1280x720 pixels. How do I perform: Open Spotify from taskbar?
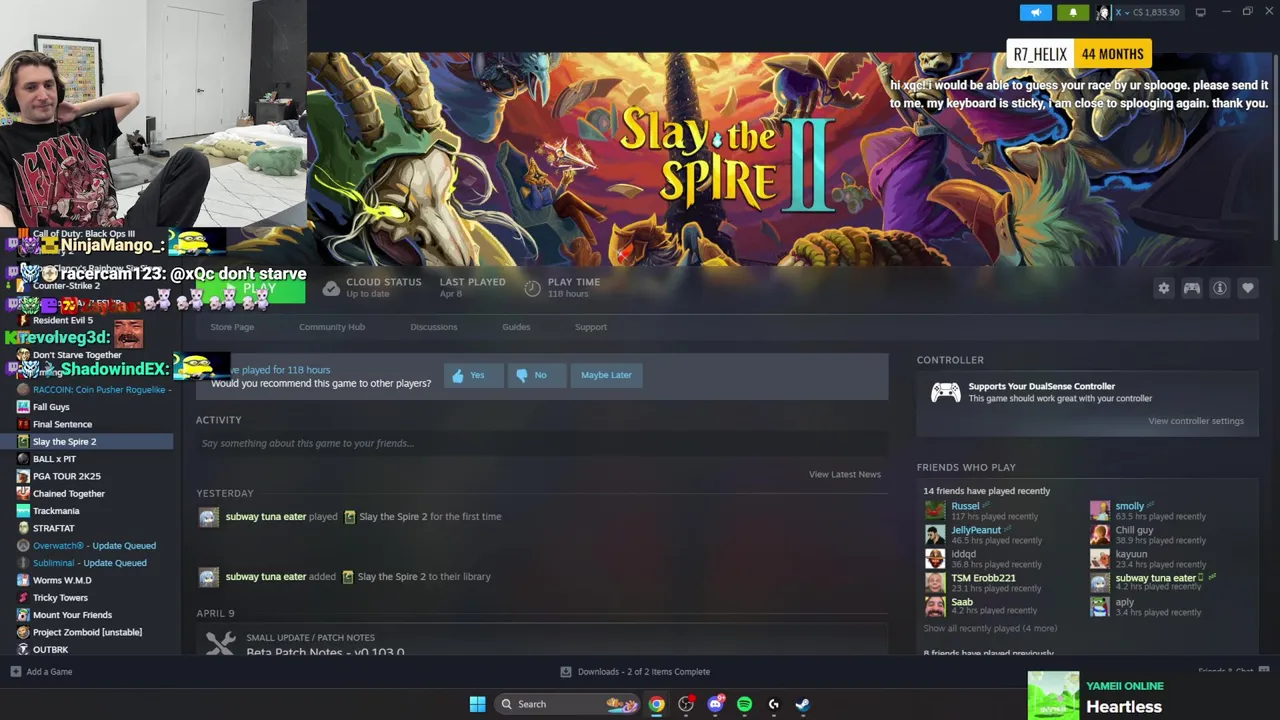click(744, 704)
